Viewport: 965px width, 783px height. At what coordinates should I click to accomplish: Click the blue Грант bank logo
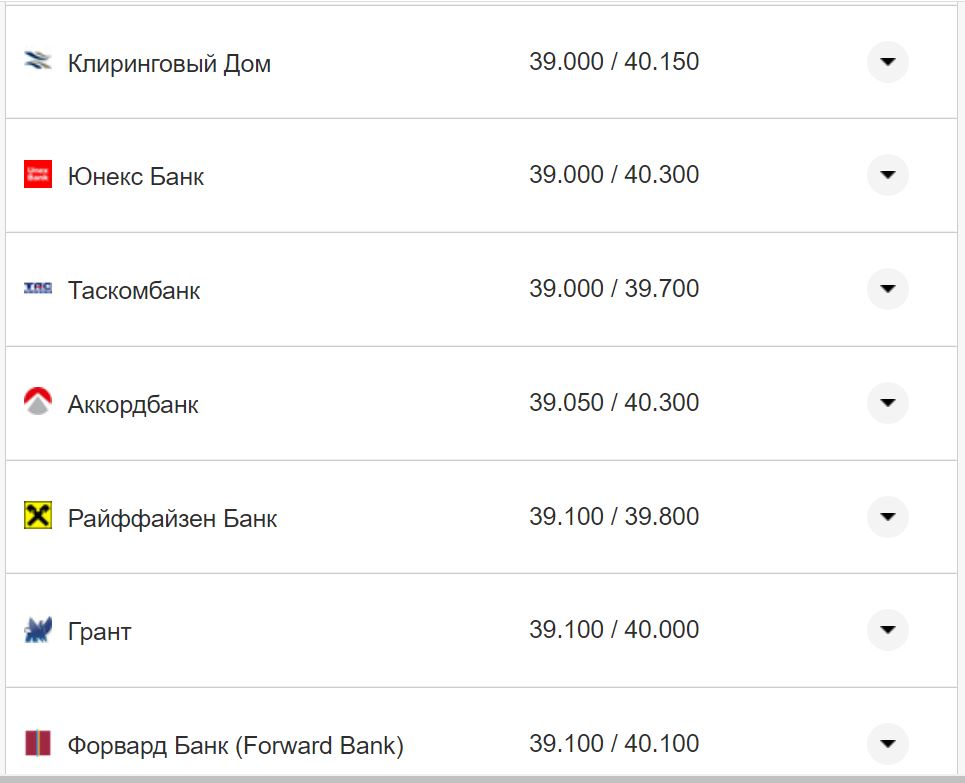[x=37, y=630]
